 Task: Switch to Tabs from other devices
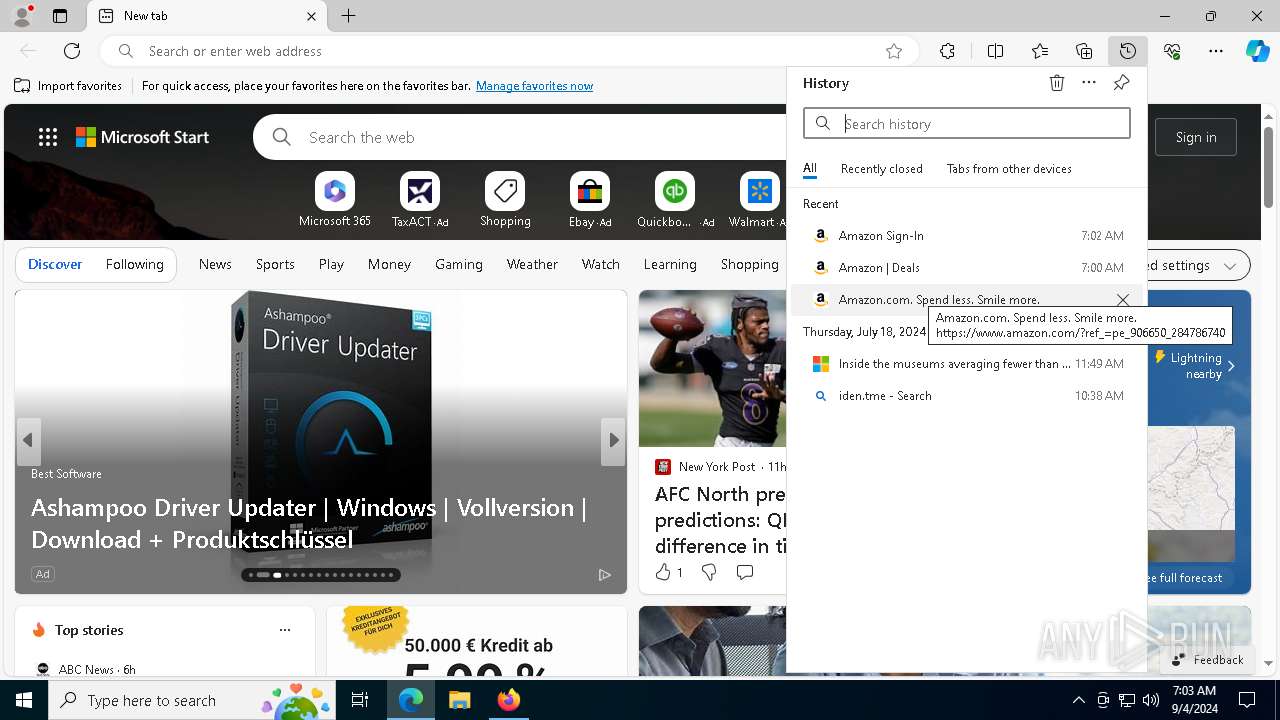[1009, 169]
